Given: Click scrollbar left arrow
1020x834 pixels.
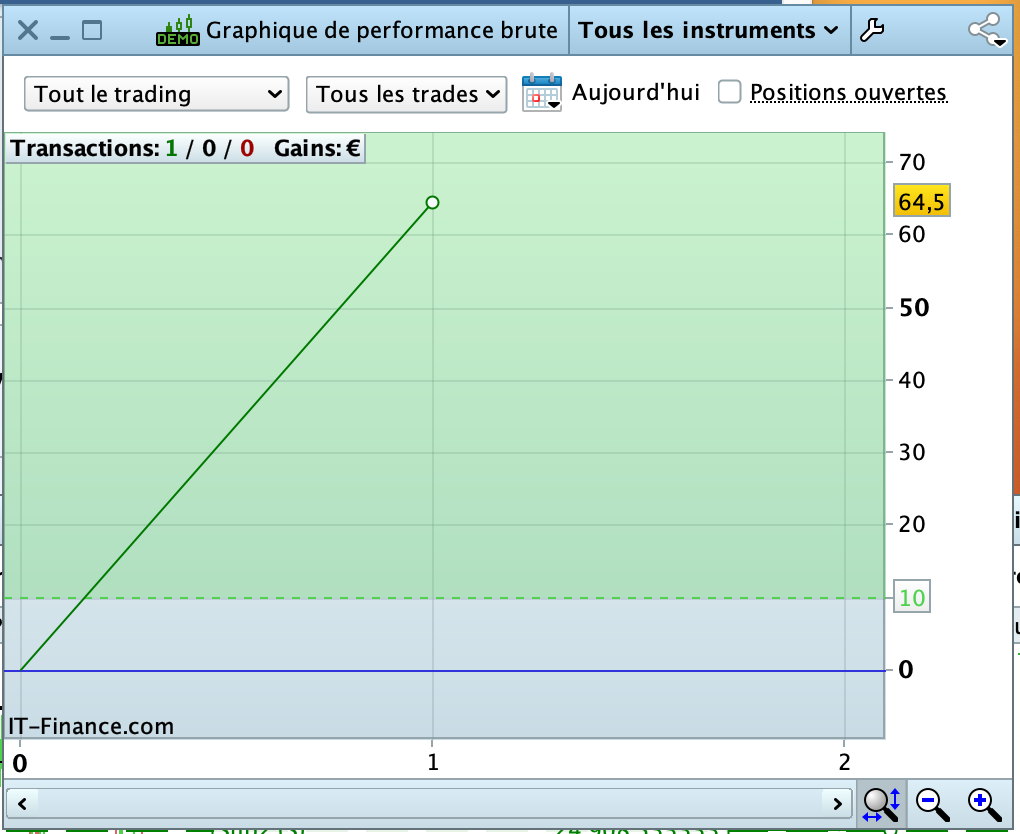Looking at the screenshot, I should pos(22,804).
